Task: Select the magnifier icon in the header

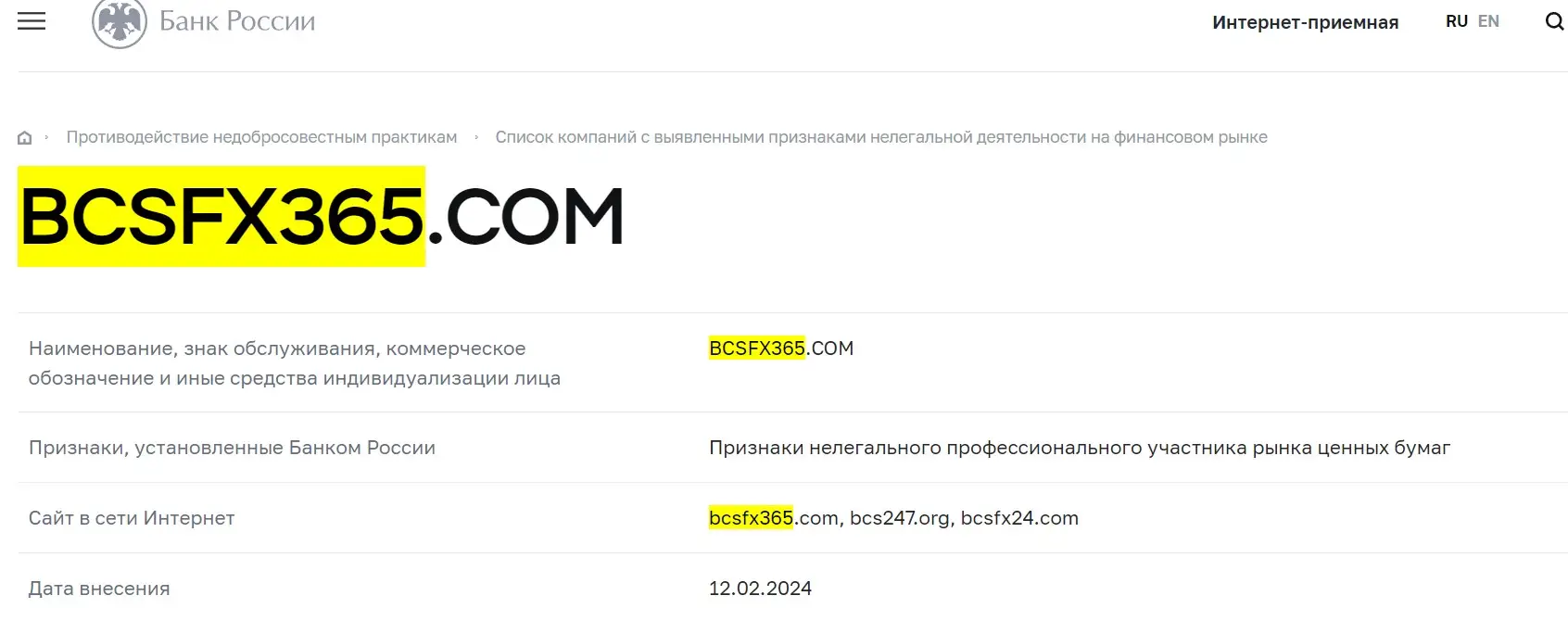Action: click(1553, 20)
